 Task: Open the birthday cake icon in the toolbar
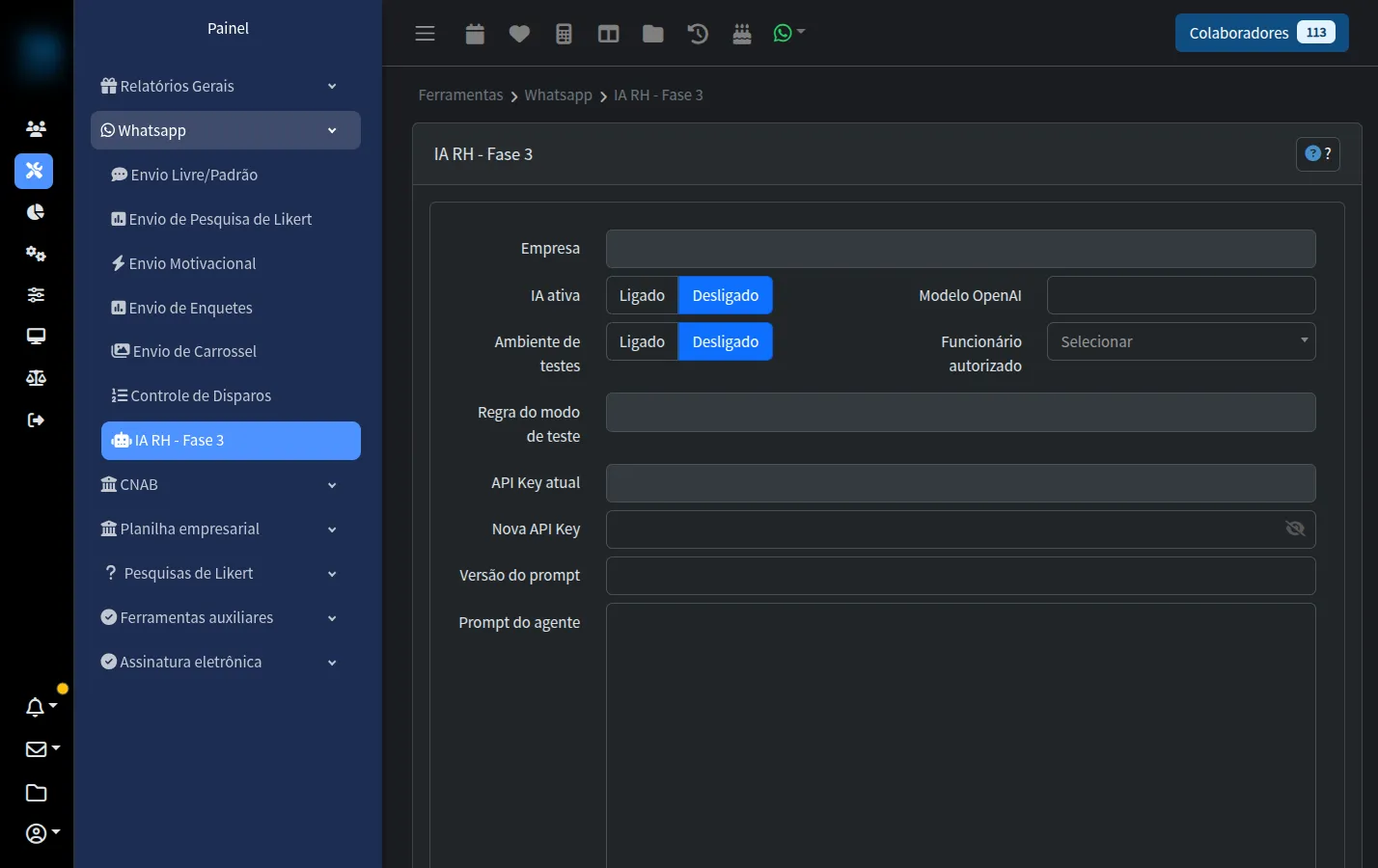pyautogui.click(x=742, y=34)
